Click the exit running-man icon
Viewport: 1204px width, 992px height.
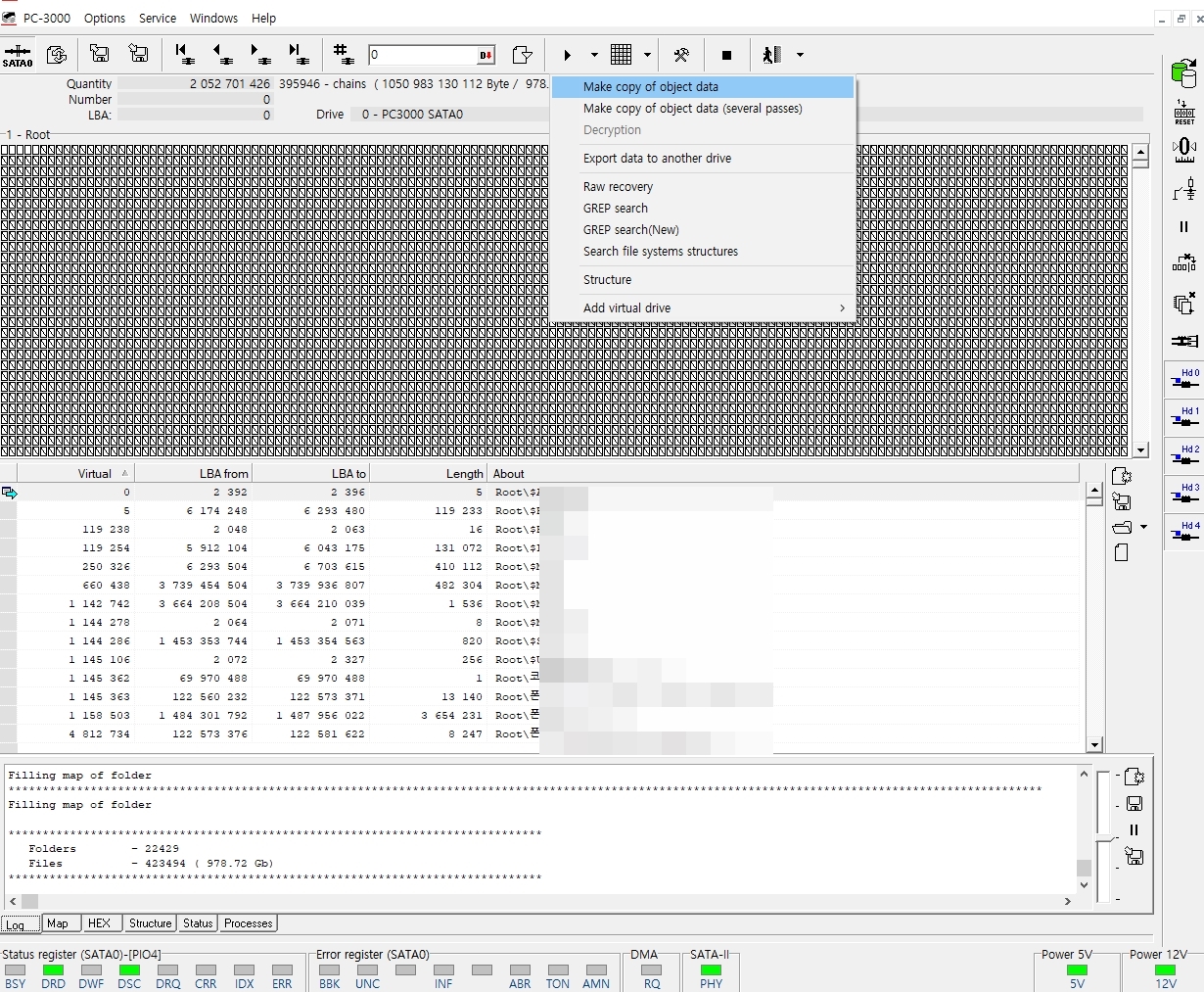tap(771, 55)
